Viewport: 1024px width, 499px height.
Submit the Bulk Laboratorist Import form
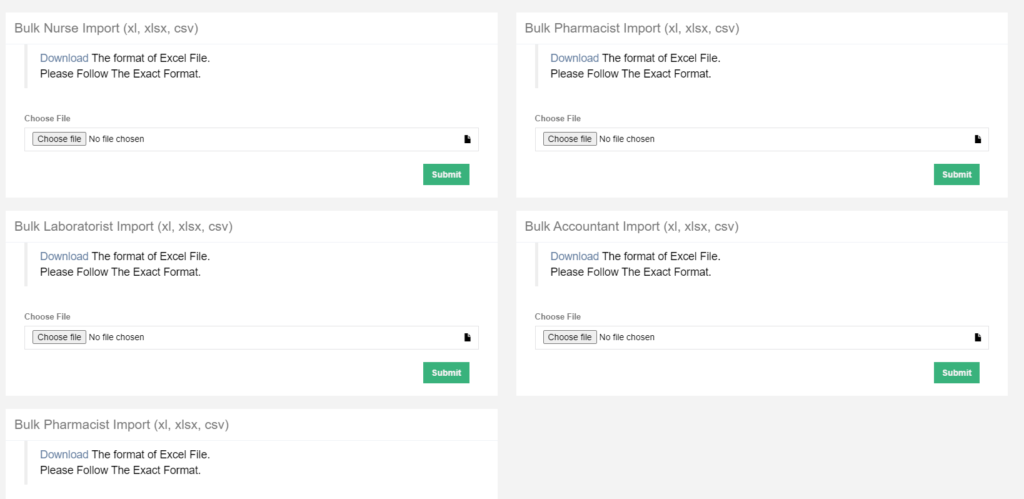click(x=446, y=373)
